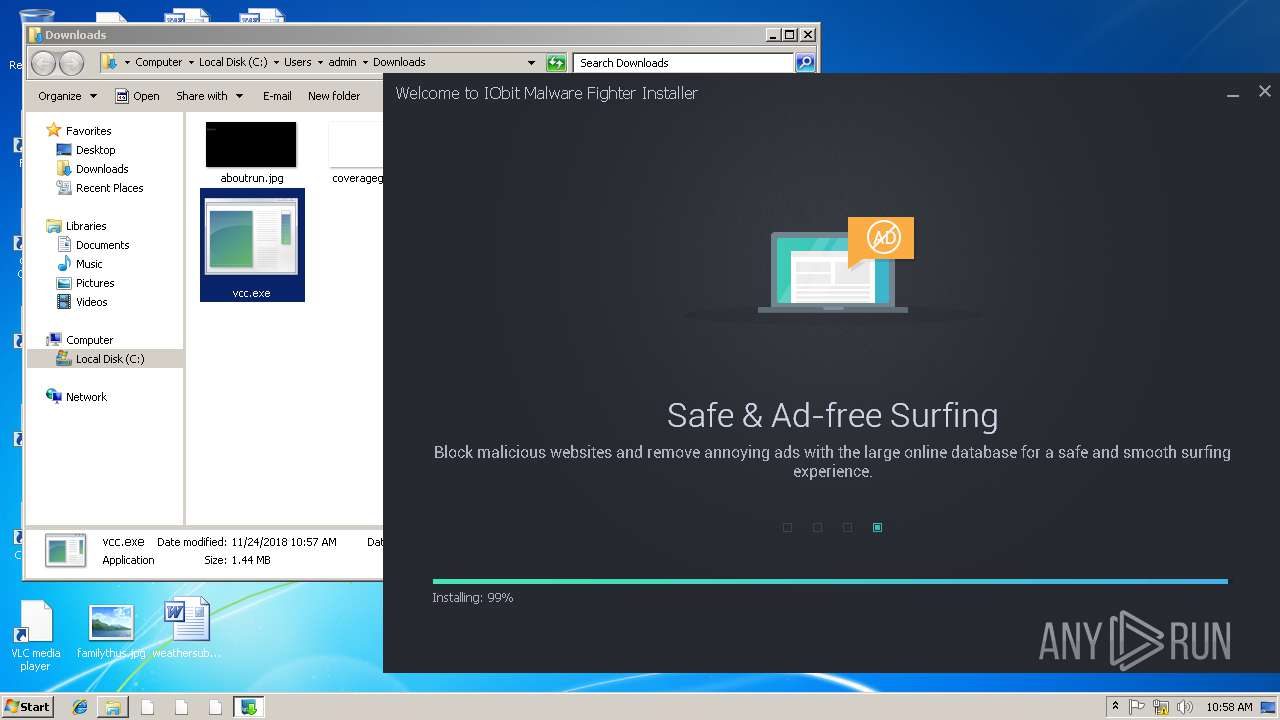Select the aboutrun.jpg thumbnail
Screen dimensions: 1280x720
click(x=251, y=145)
